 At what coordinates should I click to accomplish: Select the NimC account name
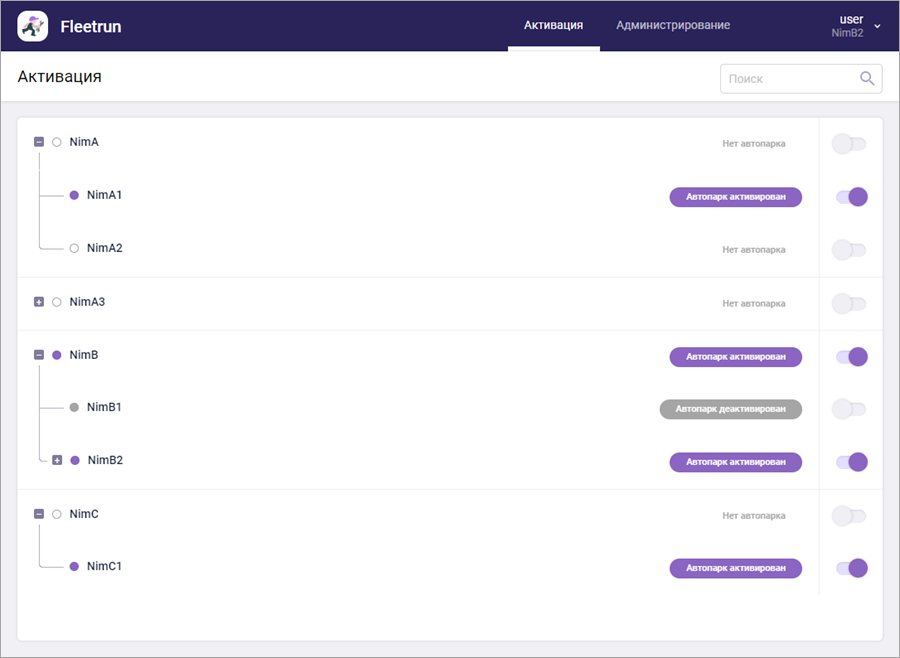tap(84, 514)
